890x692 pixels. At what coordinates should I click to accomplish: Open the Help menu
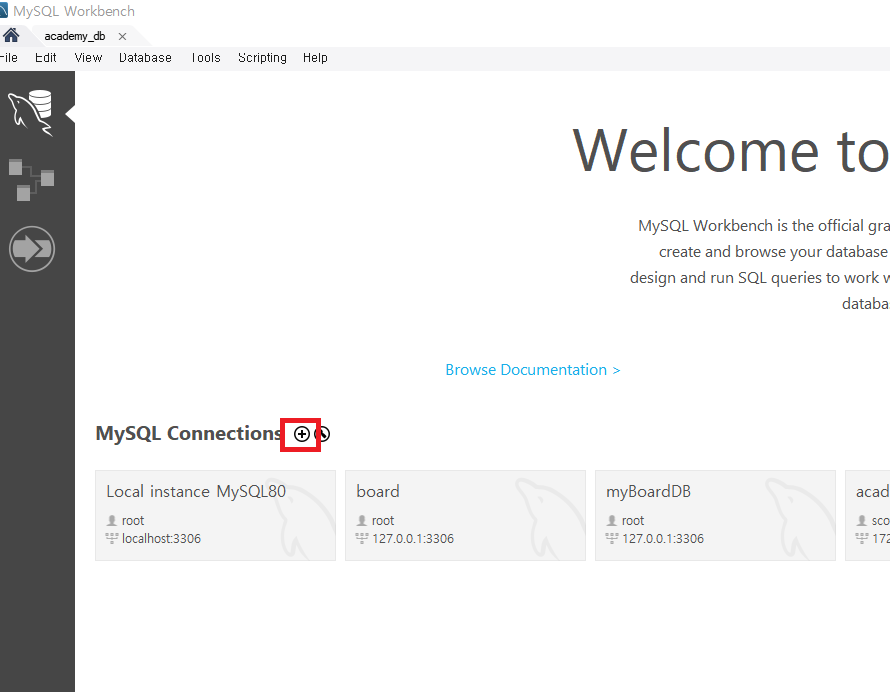pyautogui.click(x=315, y=58)
